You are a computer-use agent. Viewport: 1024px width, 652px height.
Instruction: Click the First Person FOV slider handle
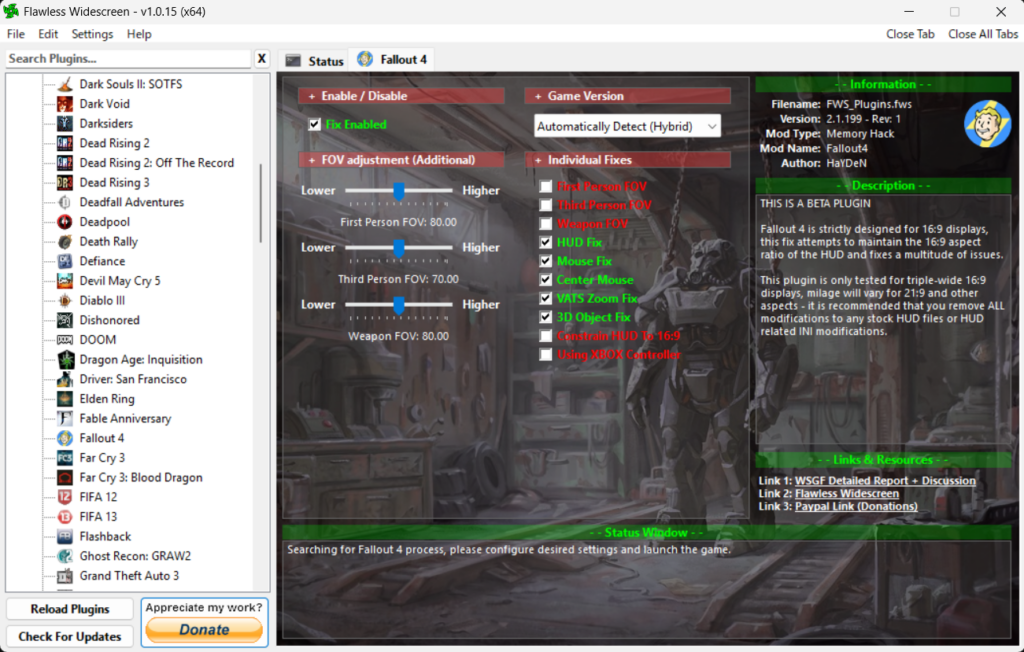click(x=398, y=191)
